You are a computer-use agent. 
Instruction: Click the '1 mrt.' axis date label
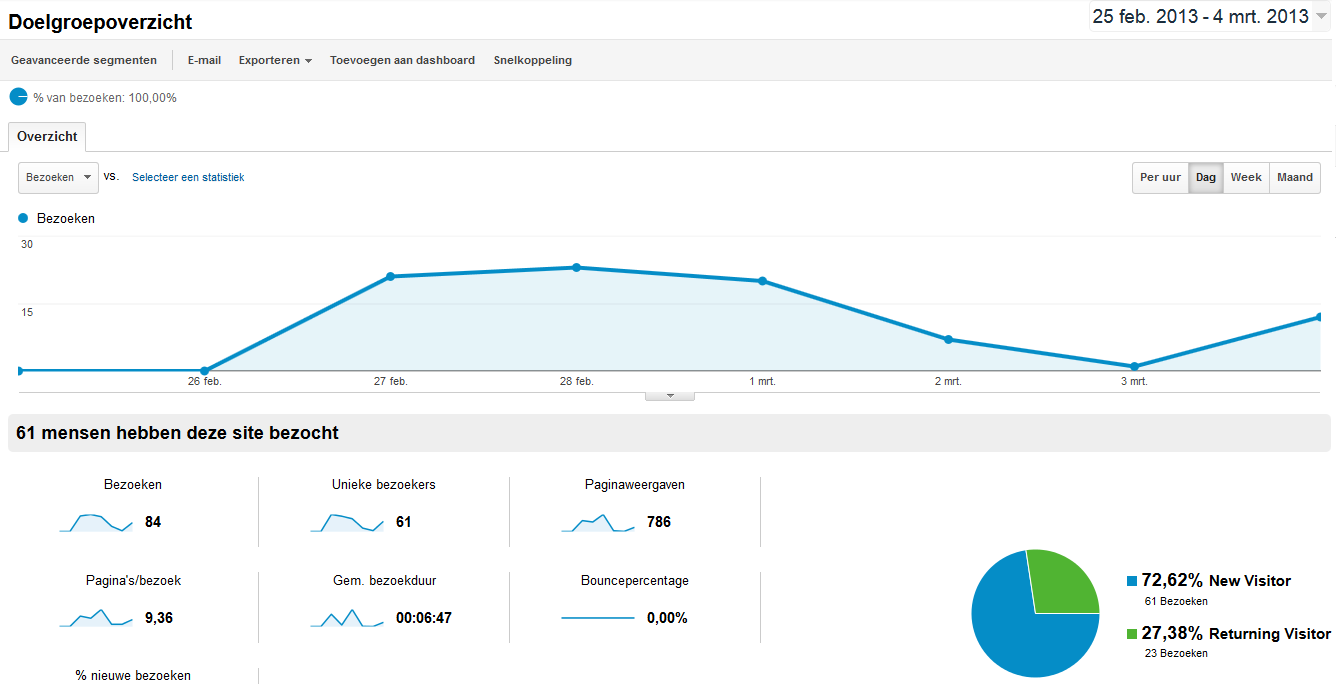click(x=762, y=382)
